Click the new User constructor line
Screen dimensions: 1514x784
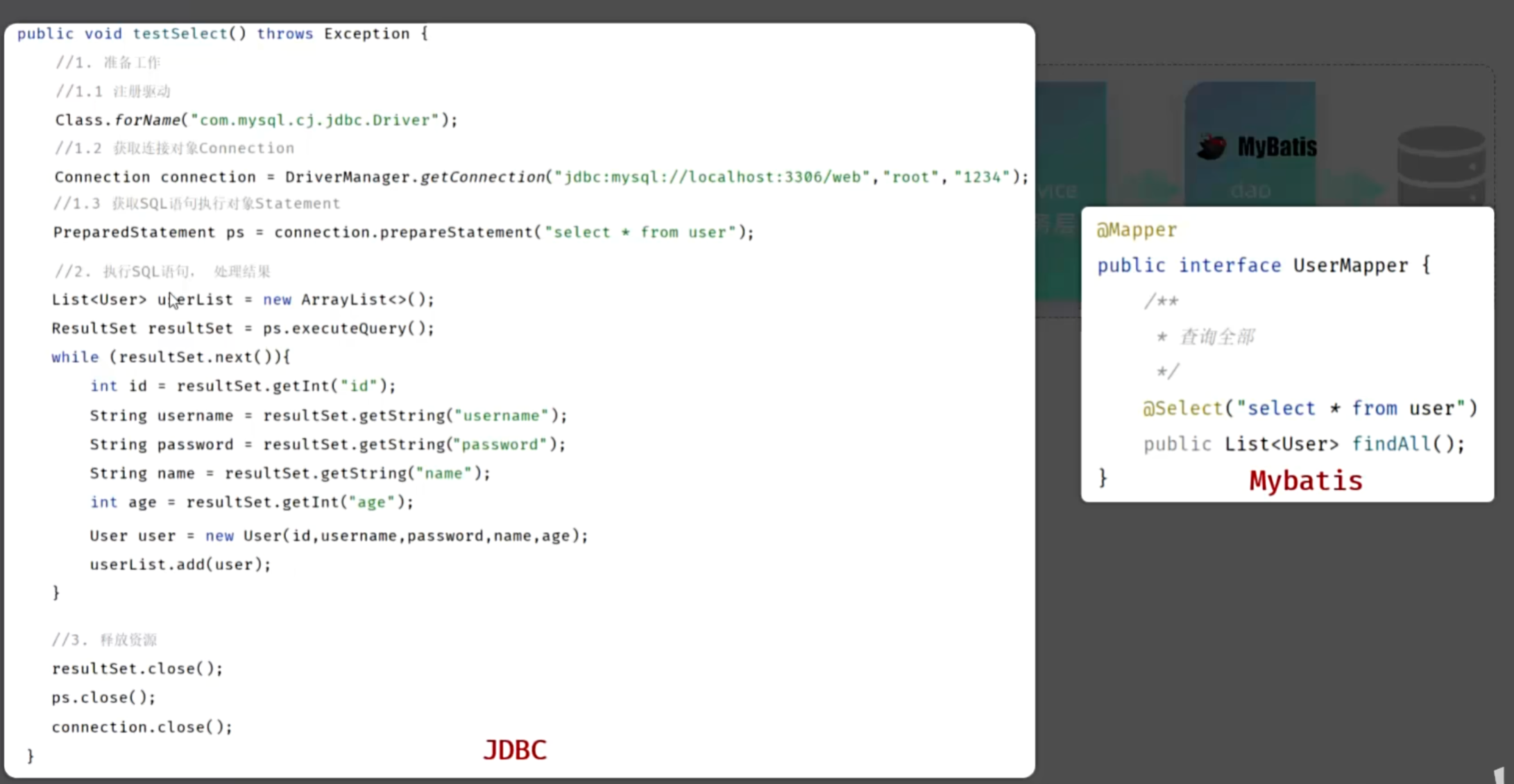338,536
